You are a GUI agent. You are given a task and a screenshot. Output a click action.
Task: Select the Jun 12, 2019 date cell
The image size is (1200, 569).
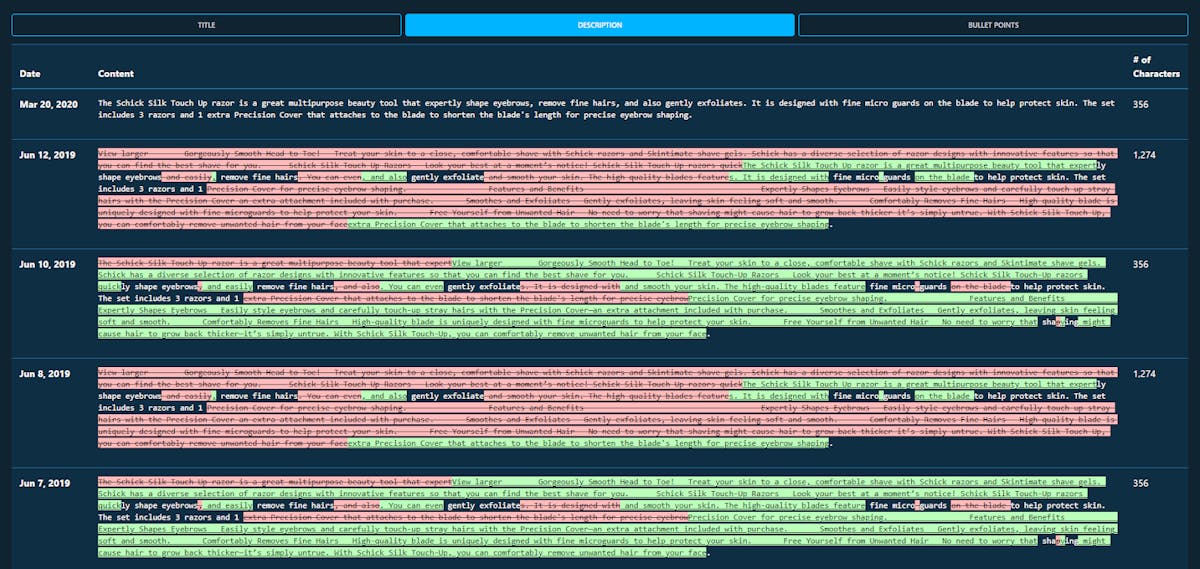click(x=47, y=155)
